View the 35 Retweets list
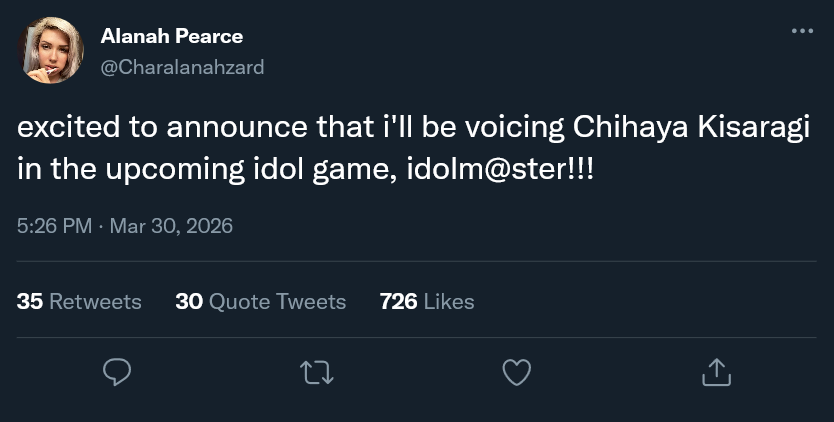834x422 pixels. (x=80, y=301)
